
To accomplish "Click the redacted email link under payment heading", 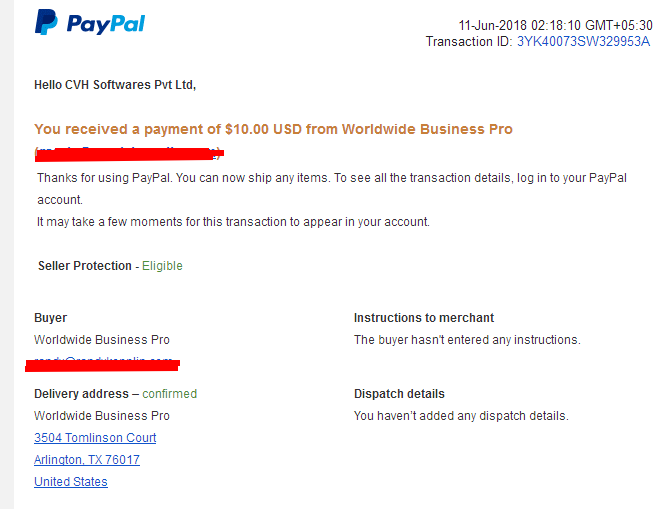I will (x=129, y=153).
